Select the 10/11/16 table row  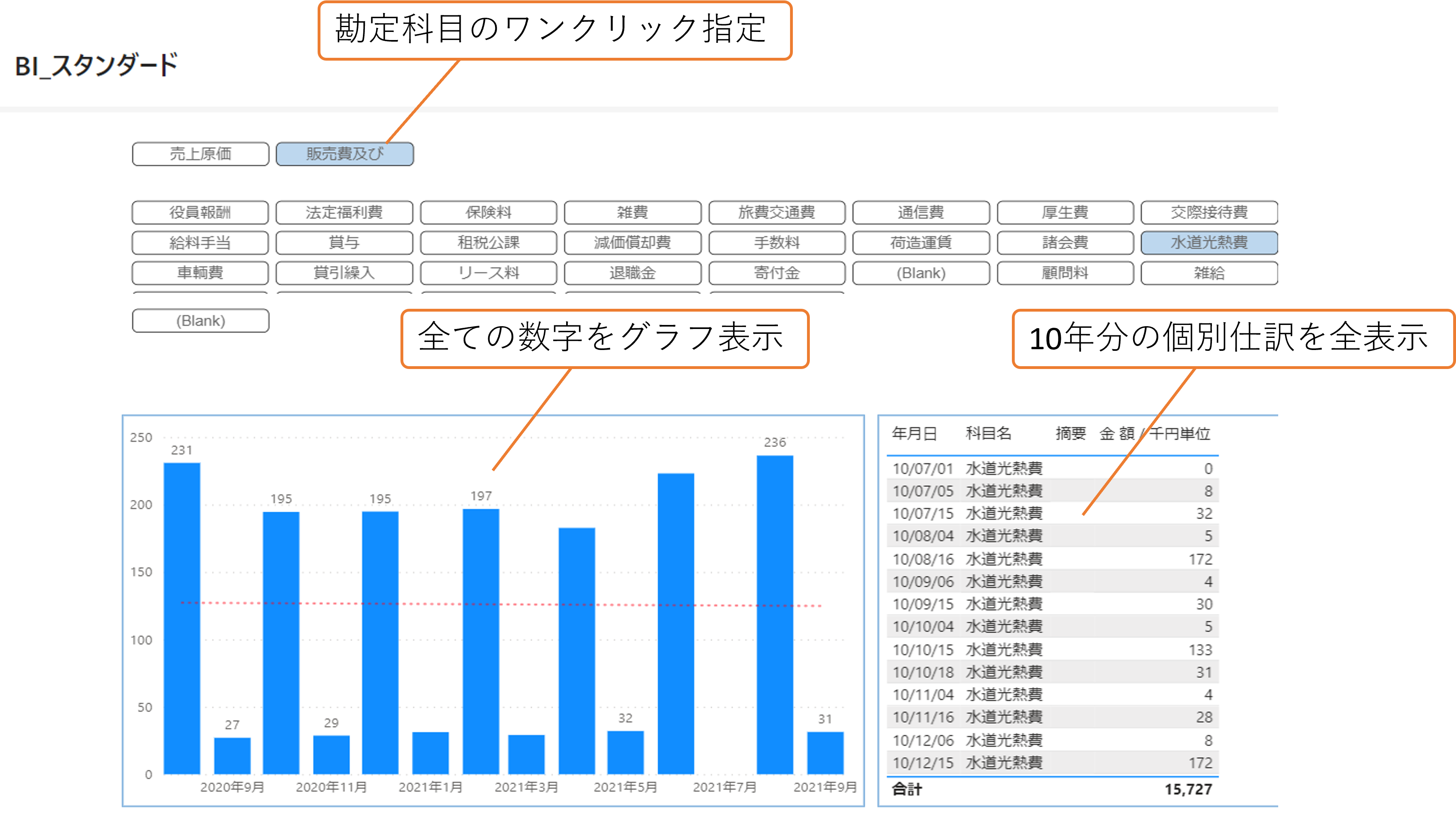pos(1052,717)
